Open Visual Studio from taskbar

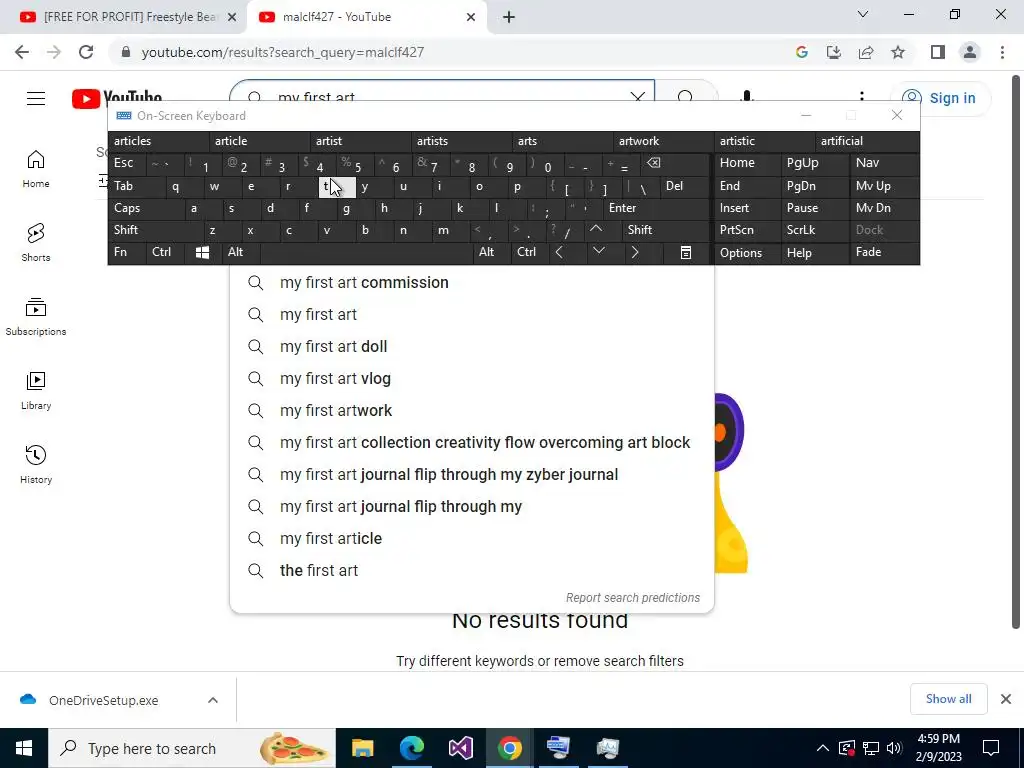click(460, 748)
